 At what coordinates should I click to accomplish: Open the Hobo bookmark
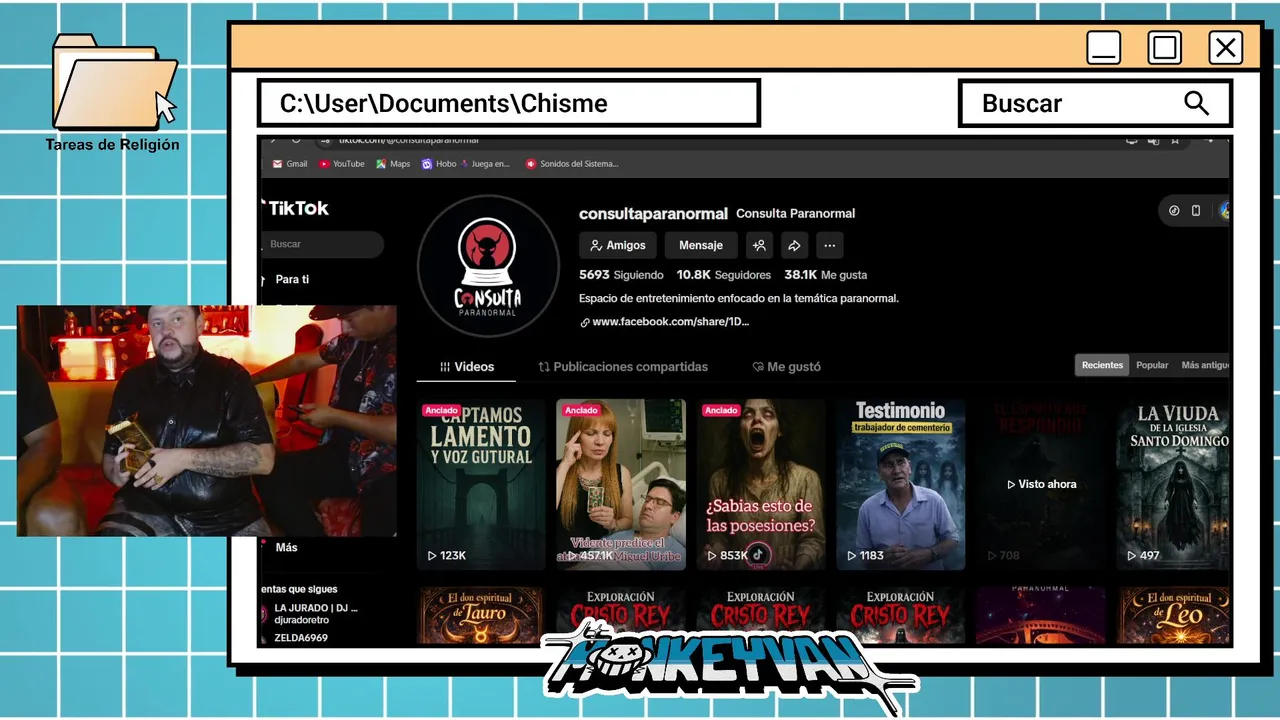click(439, 164)
